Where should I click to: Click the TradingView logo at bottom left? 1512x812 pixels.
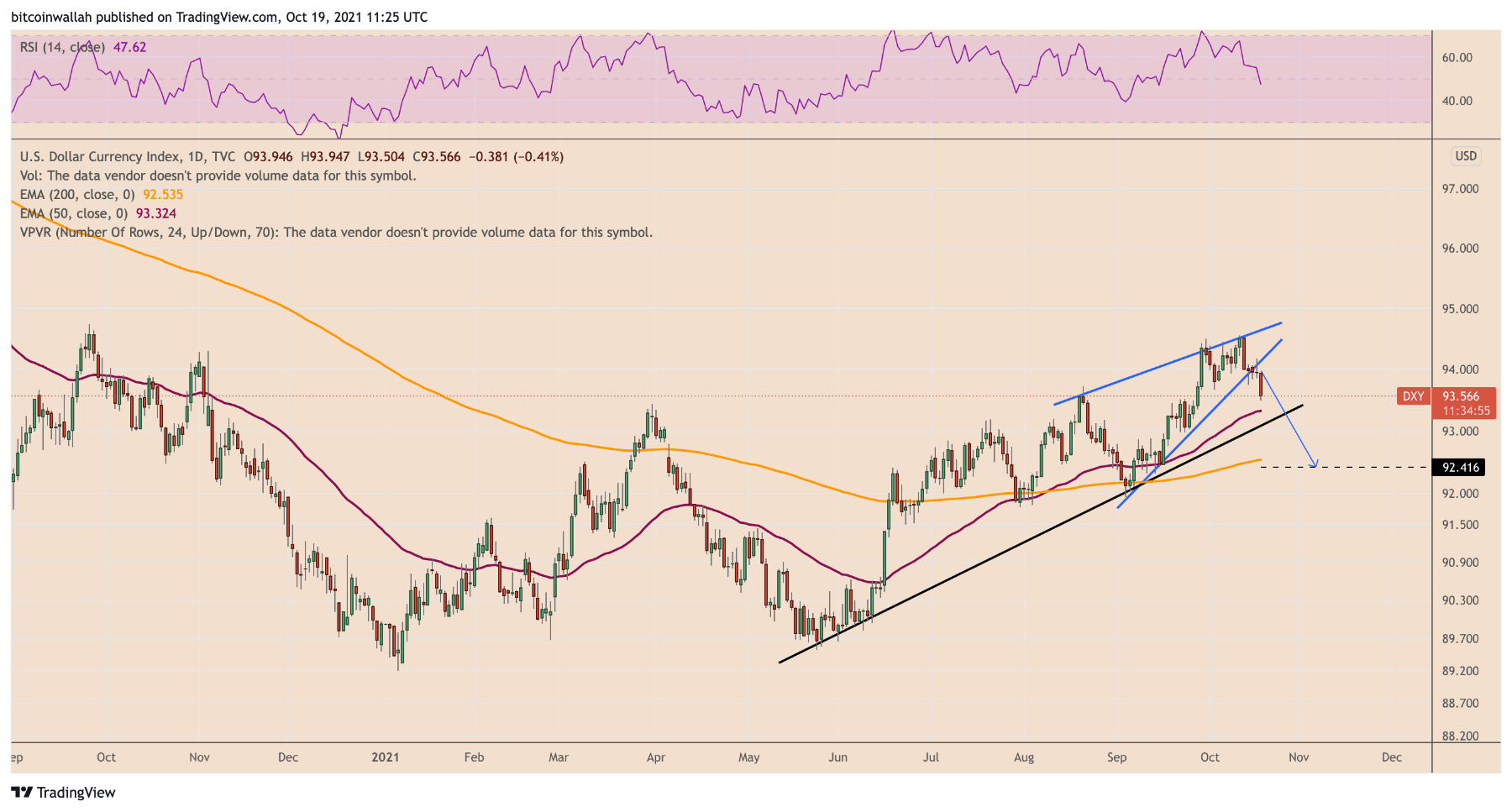point(63,793)
